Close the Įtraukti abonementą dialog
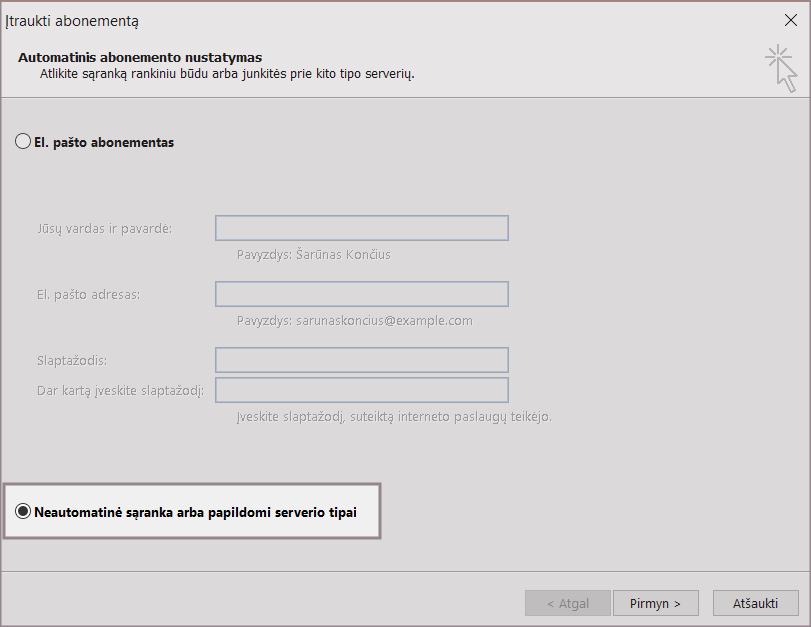811x627 pixels. coord(791,19)
